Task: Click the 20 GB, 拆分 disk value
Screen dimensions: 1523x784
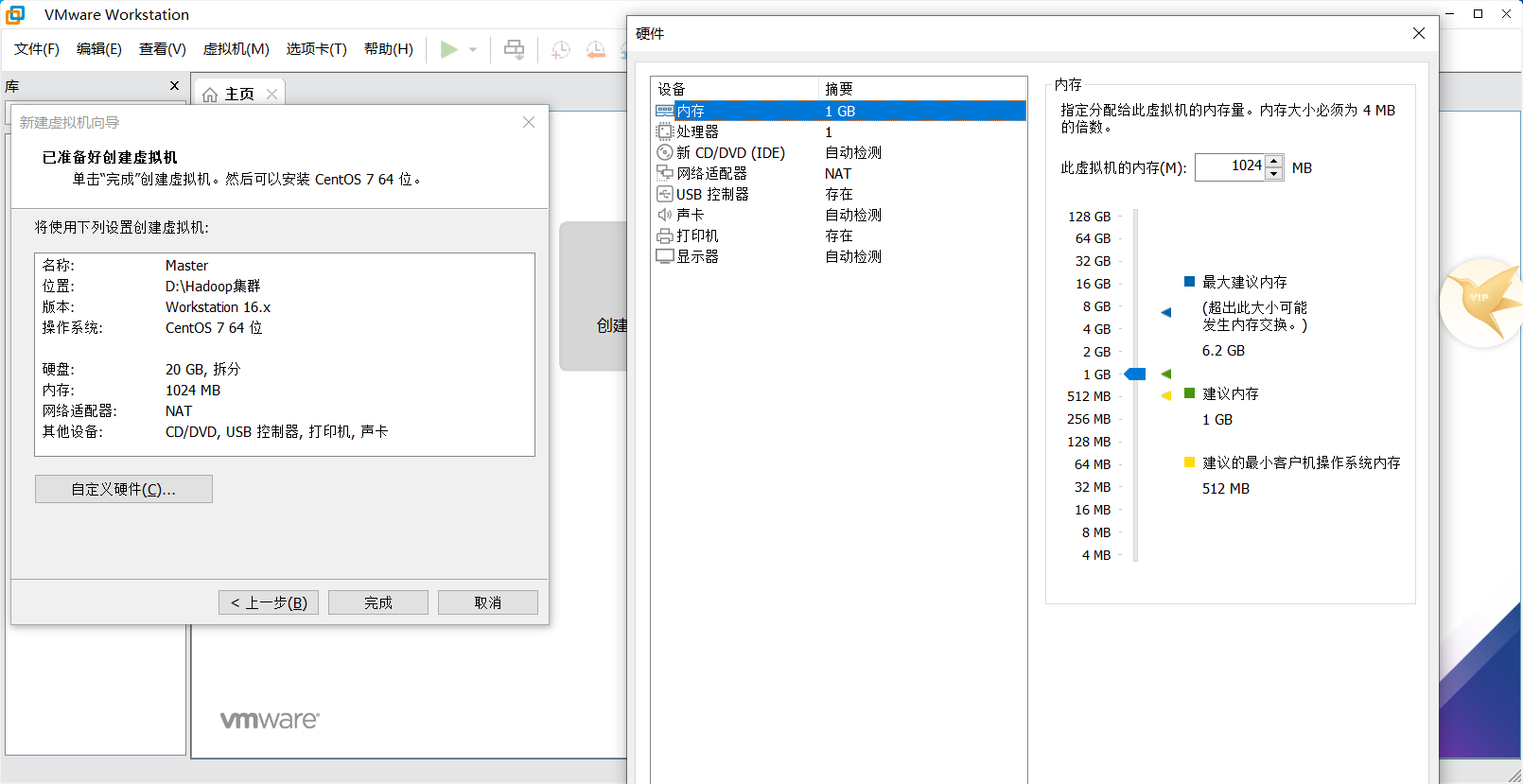Action: click(202, 369)
